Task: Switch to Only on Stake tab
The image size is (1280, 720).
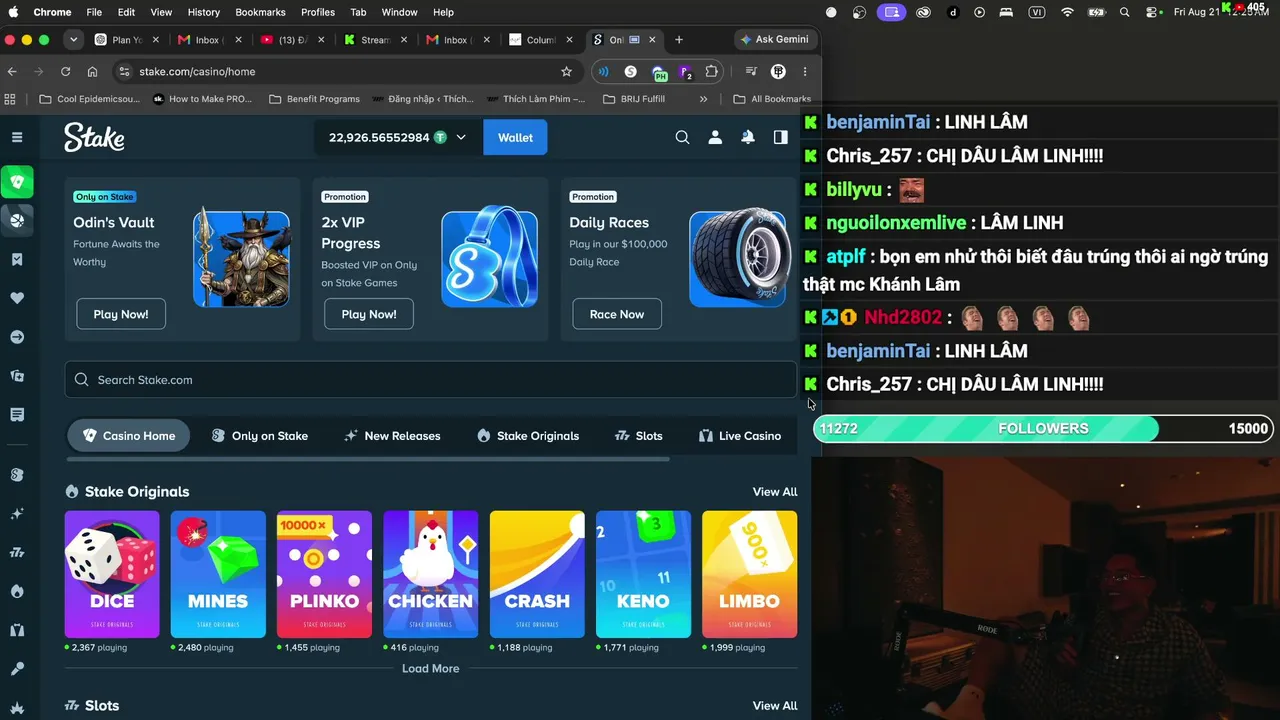Action: click(x=260, y=436)
